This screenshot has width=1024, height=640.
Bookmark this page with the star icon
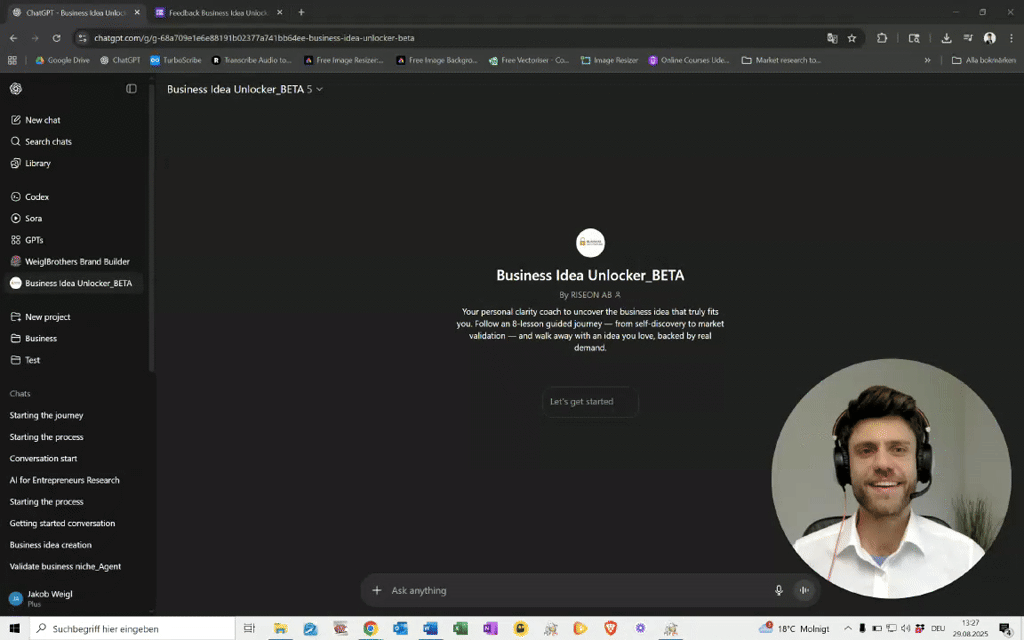click(x=852, y=38)
